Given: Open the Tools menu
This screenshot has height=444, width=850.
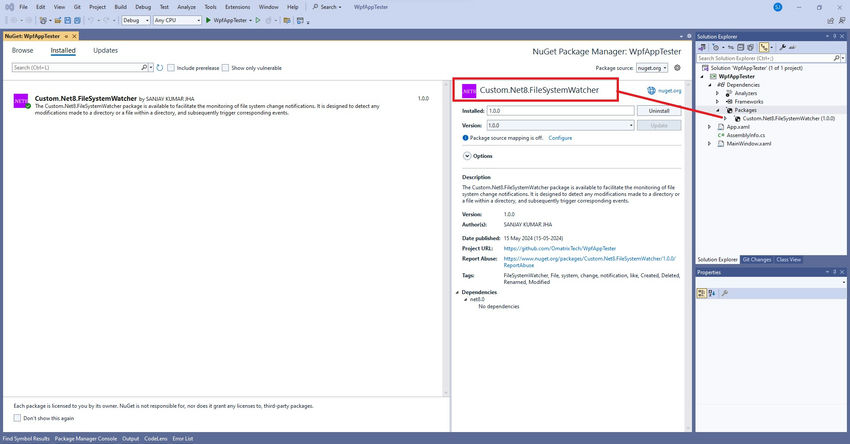Looking at the screenshot, I should (x=210, y=7).
